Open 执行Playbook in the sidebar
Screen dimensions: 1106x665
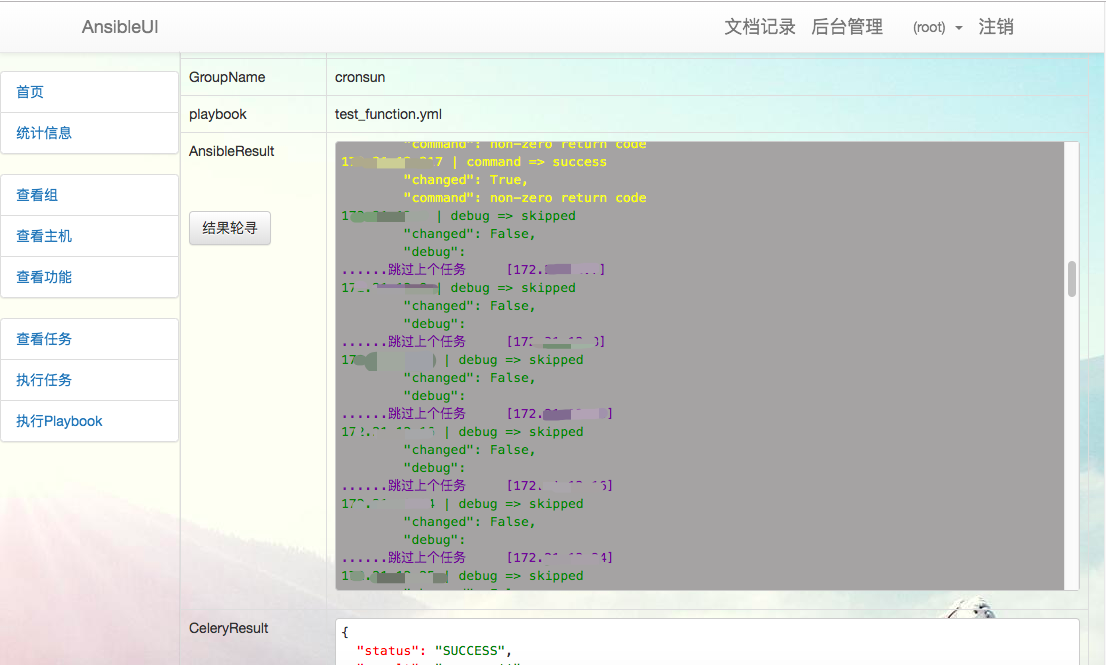(x=90, y=420)
